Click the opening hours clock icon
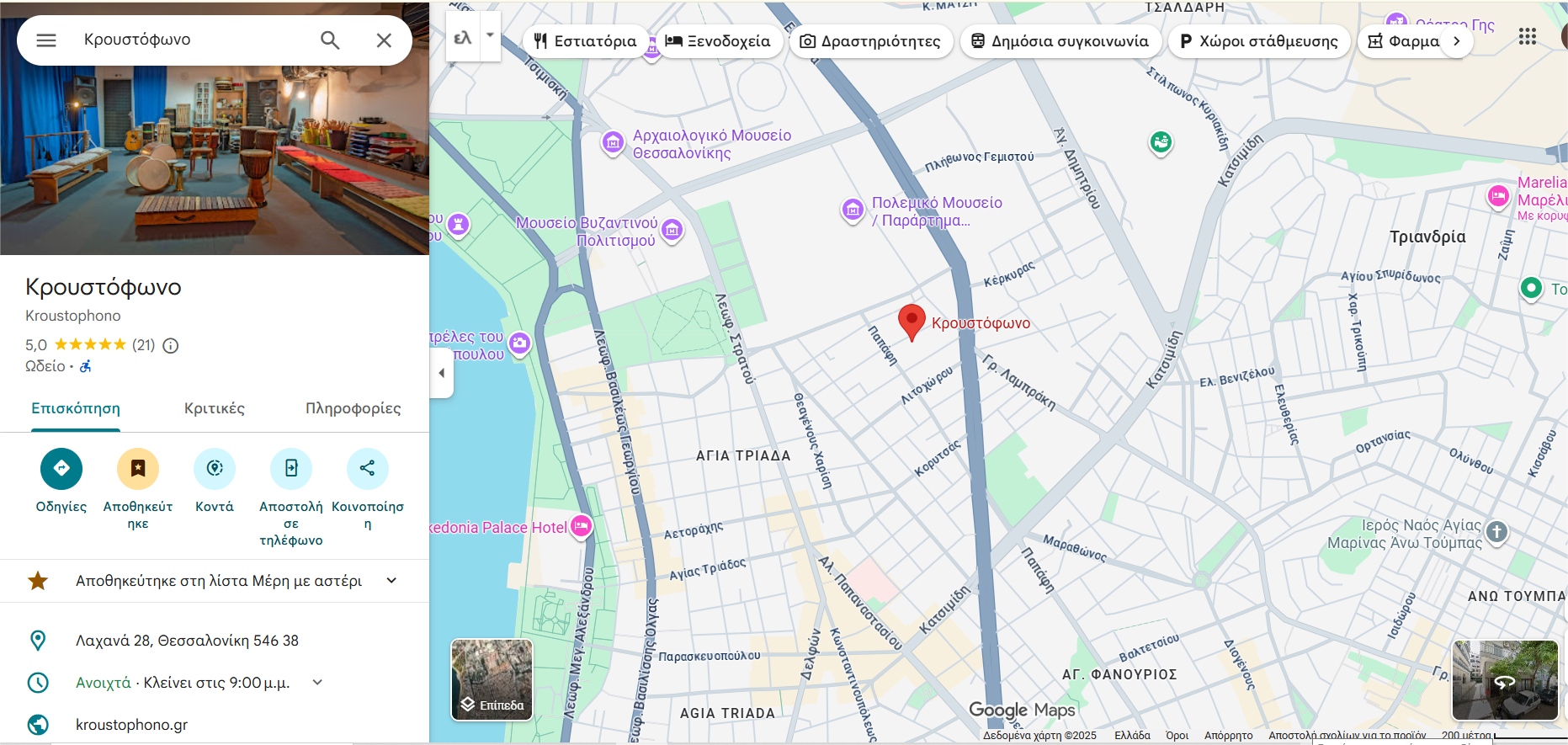Image resolution: width=1568 pixels, height=745 pixels. click(x=38, y=683)
